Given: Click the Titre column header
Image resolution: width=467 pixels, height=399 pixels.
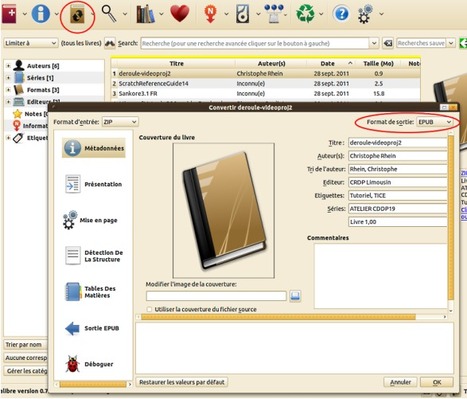Looking at the screenshot, I should tap(177, 63).
